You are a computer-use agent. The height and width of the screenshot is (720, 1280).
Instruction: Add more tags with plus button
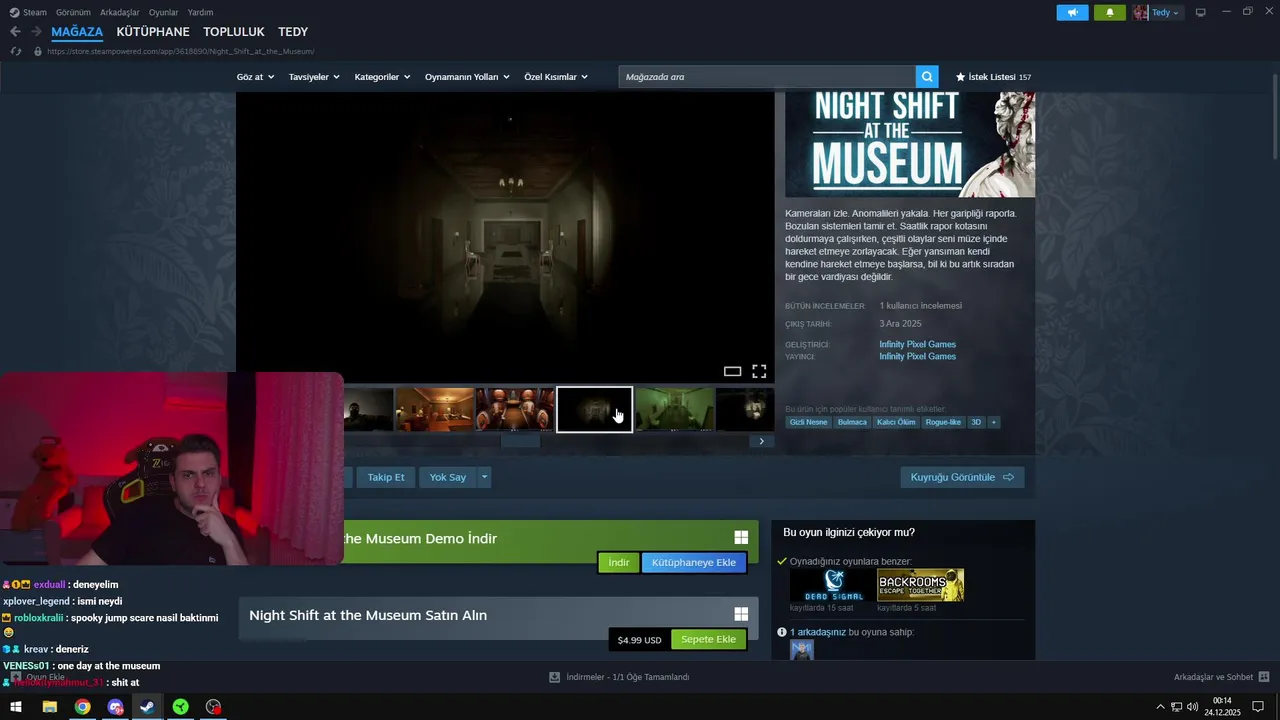pyautogui.click(x=993, y=422)
